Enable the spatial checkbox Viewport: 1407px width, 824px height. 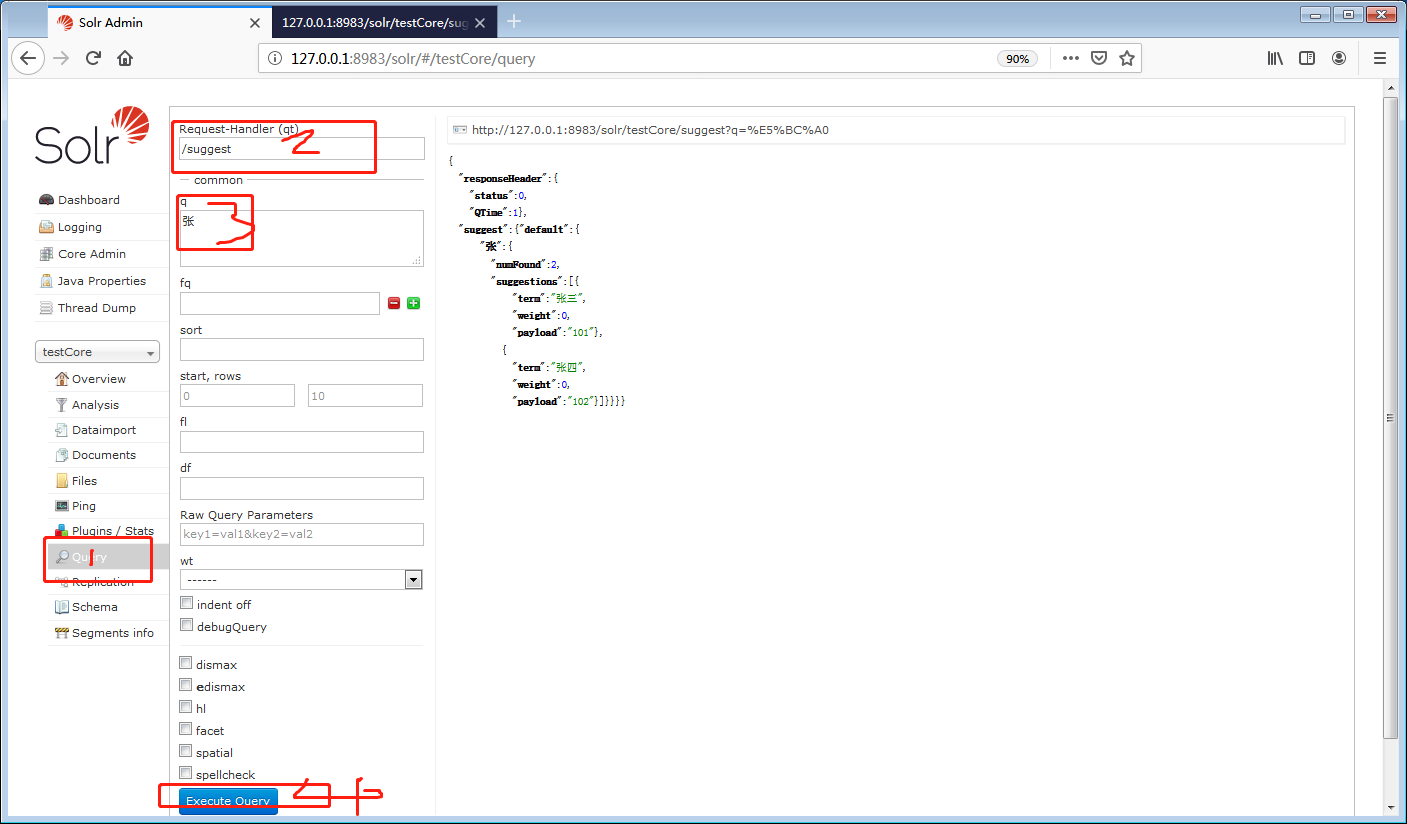point(186,751)
